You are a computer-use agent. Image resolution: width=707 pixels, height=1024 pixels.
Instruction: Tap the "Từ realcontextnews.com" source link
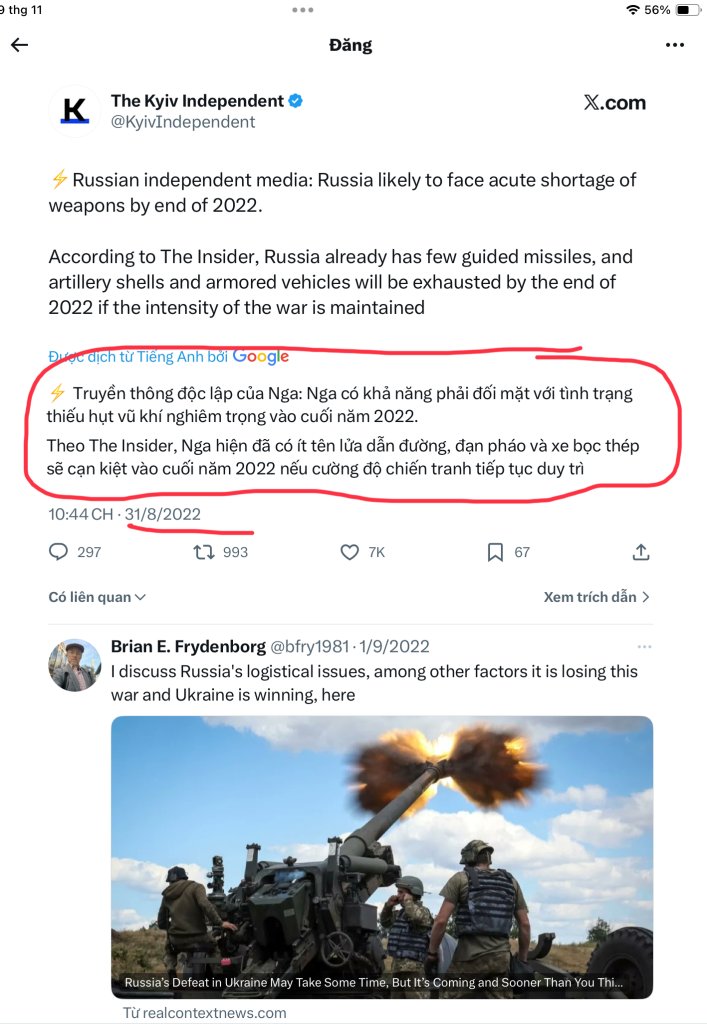[x=204, y=1013]
